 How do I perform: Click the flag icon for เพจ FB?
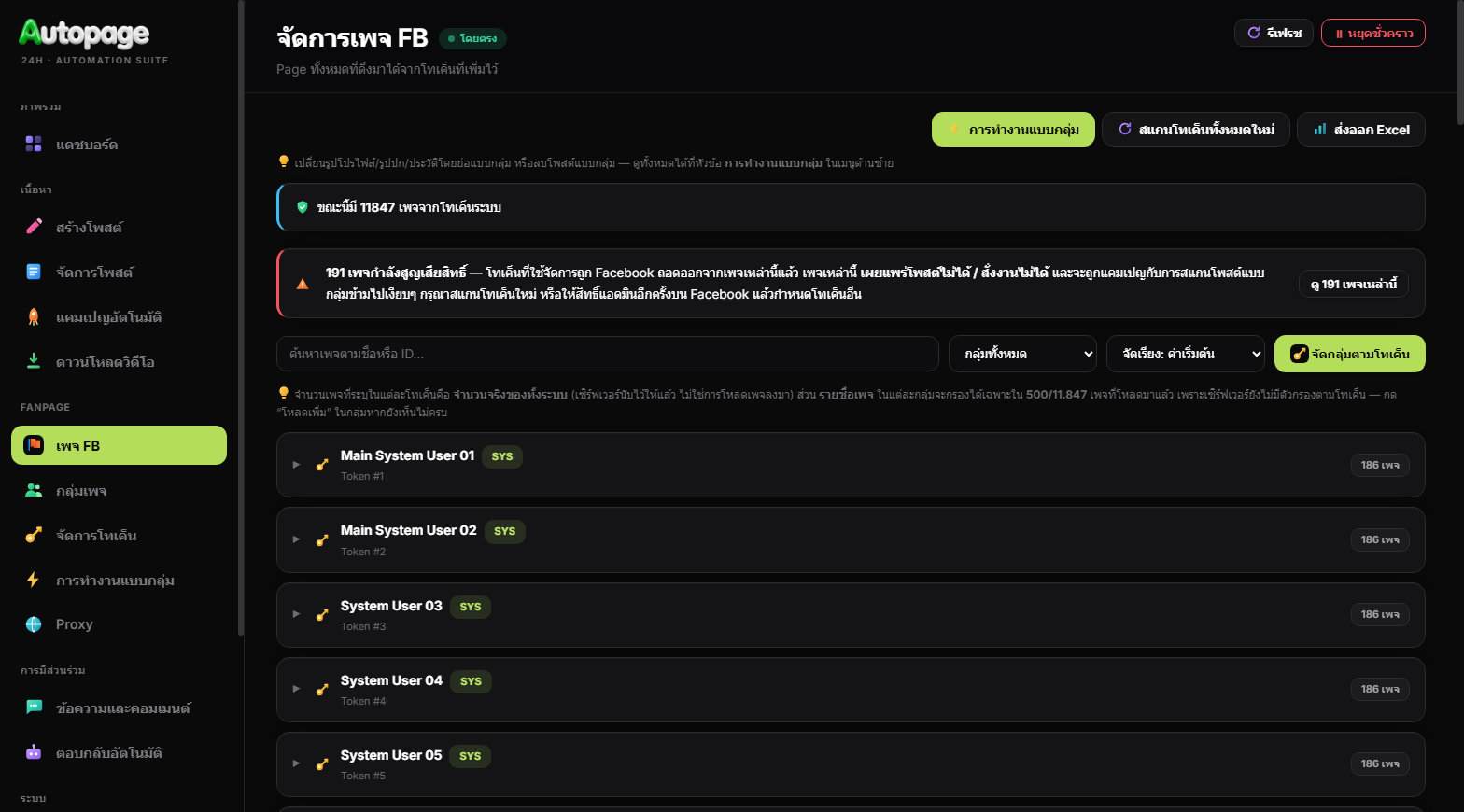[34, 445]
